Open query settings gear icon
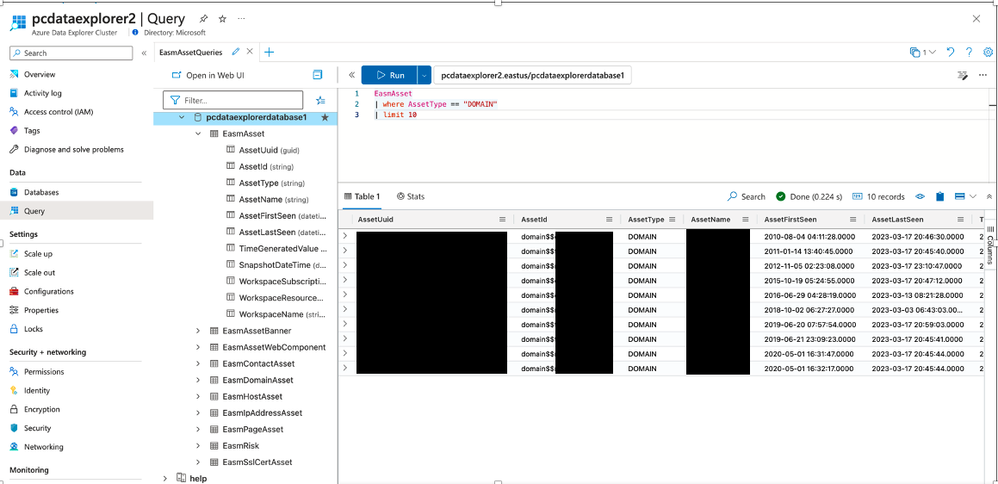Image resolution: width=998 pixels, height=484 pixels. (x=988, y=52)
